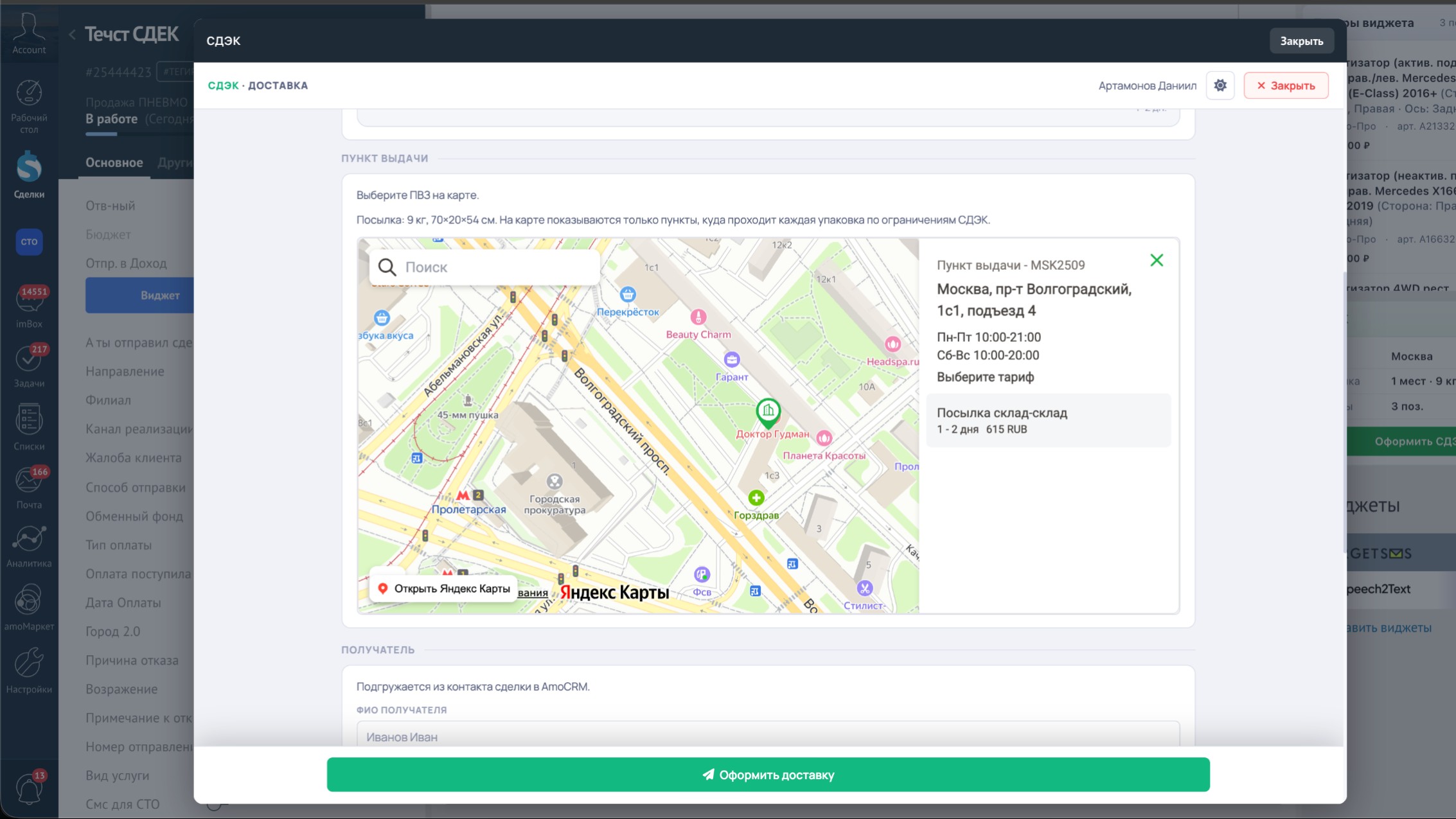
Task: Click the Перекрёсток store marker on map
Action: pyautogui.click(x=628, y=295)
